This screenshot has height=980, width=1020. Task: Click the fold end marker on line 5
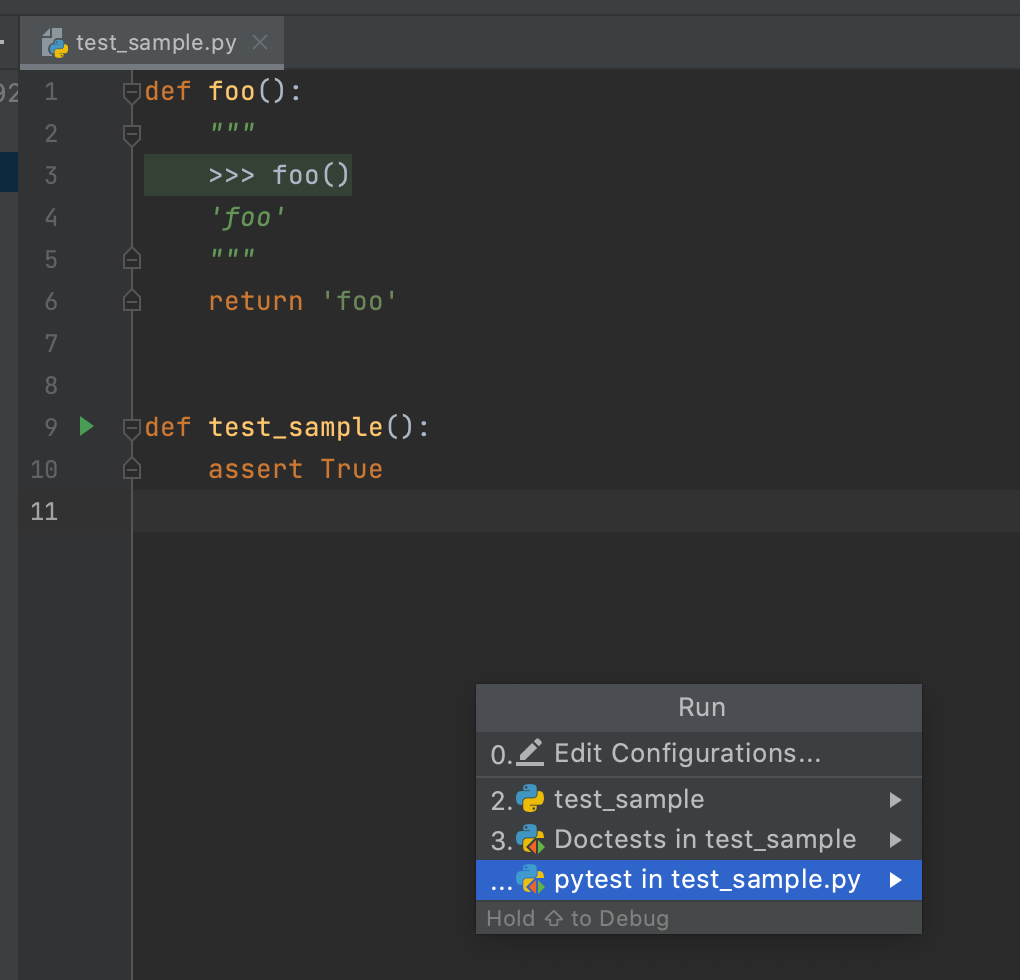[x=131, y=259]
